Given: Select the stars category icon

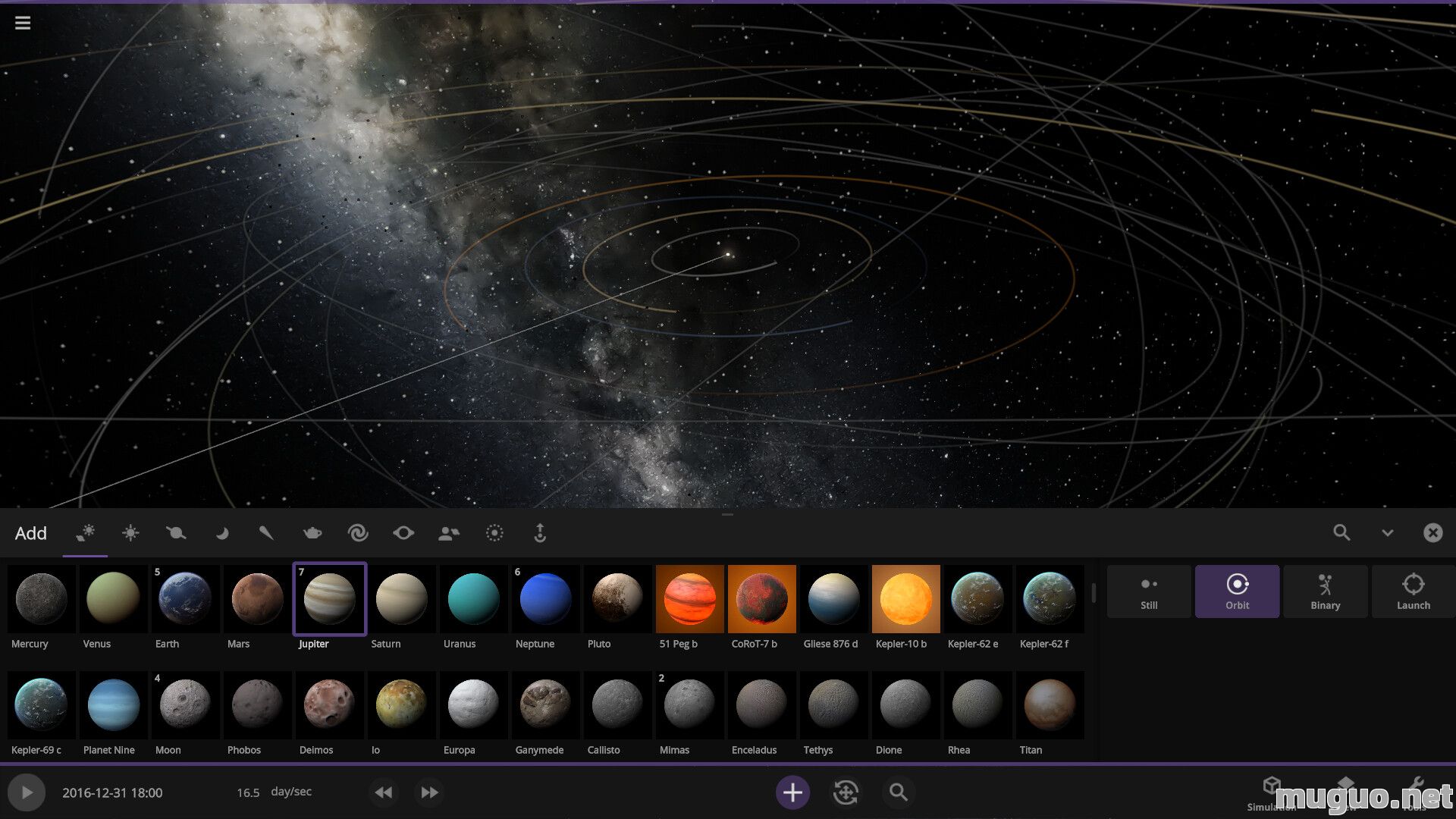Looking at the screenshot, I should pyautogui.click(x=130, y=533).
